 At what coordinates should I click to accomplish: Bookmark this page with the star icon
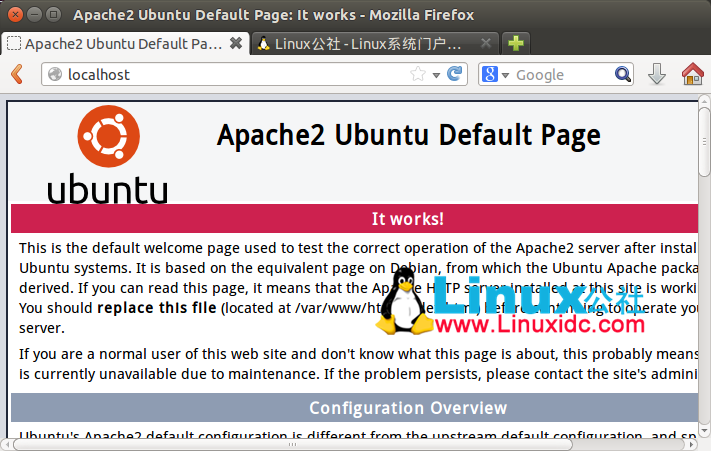click(418, 73)
